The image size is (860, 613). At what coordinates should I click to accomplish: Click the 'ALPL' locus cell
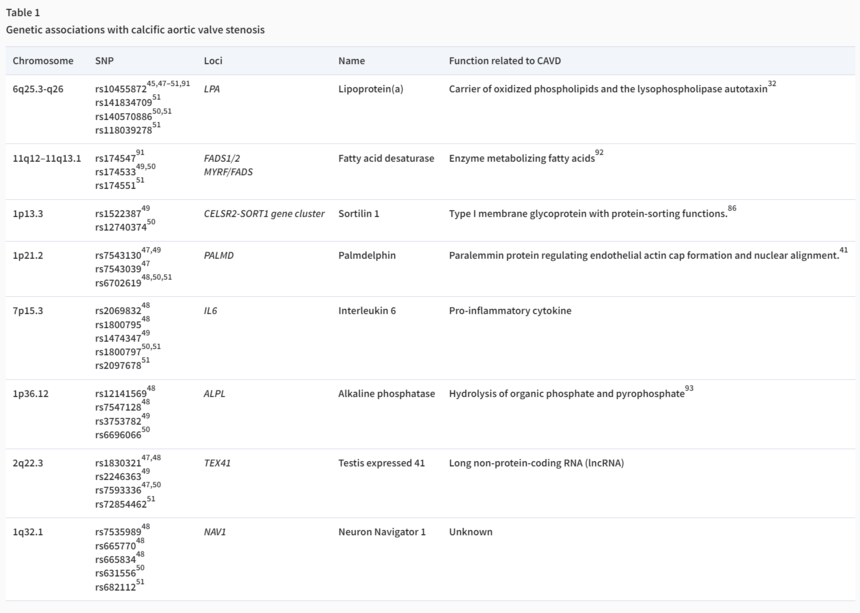coord(214,394)
